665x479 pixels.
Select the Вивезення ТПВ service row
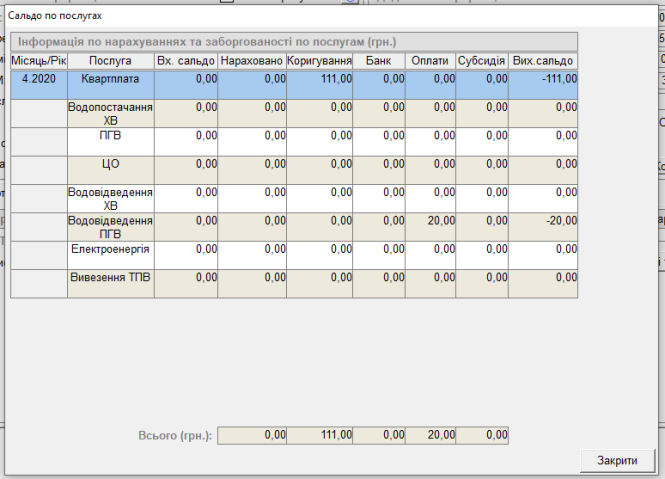coord(110,277)
